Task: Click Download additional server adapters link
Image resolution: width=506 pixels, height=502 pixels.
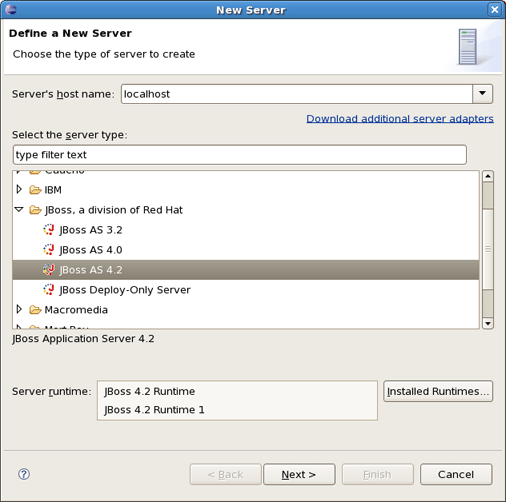Action: coord(400,119)
